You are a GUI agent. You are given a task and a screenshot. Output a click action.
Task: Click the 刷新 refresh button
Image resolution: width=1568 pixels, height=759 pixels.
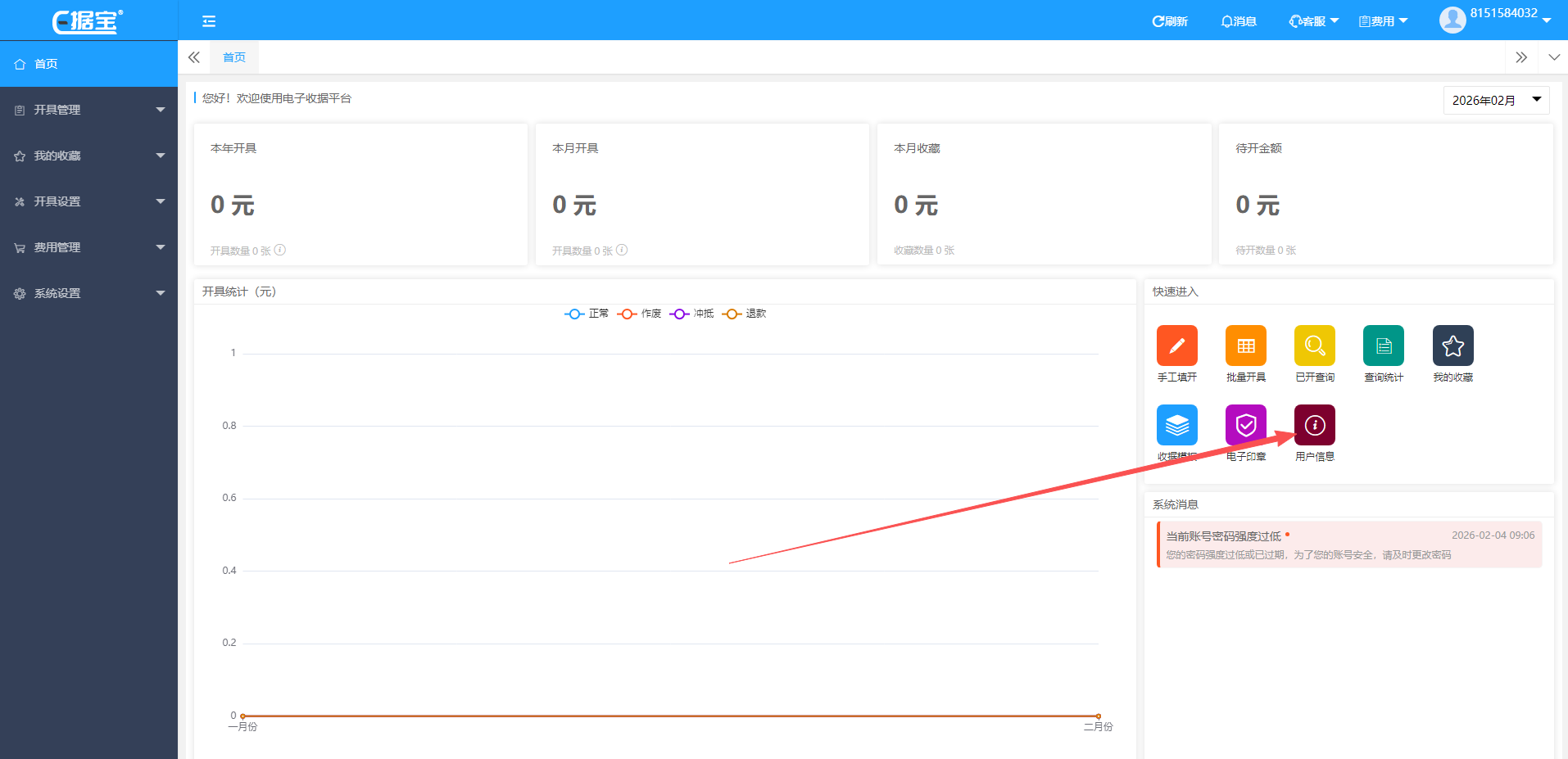[1170, 21]
